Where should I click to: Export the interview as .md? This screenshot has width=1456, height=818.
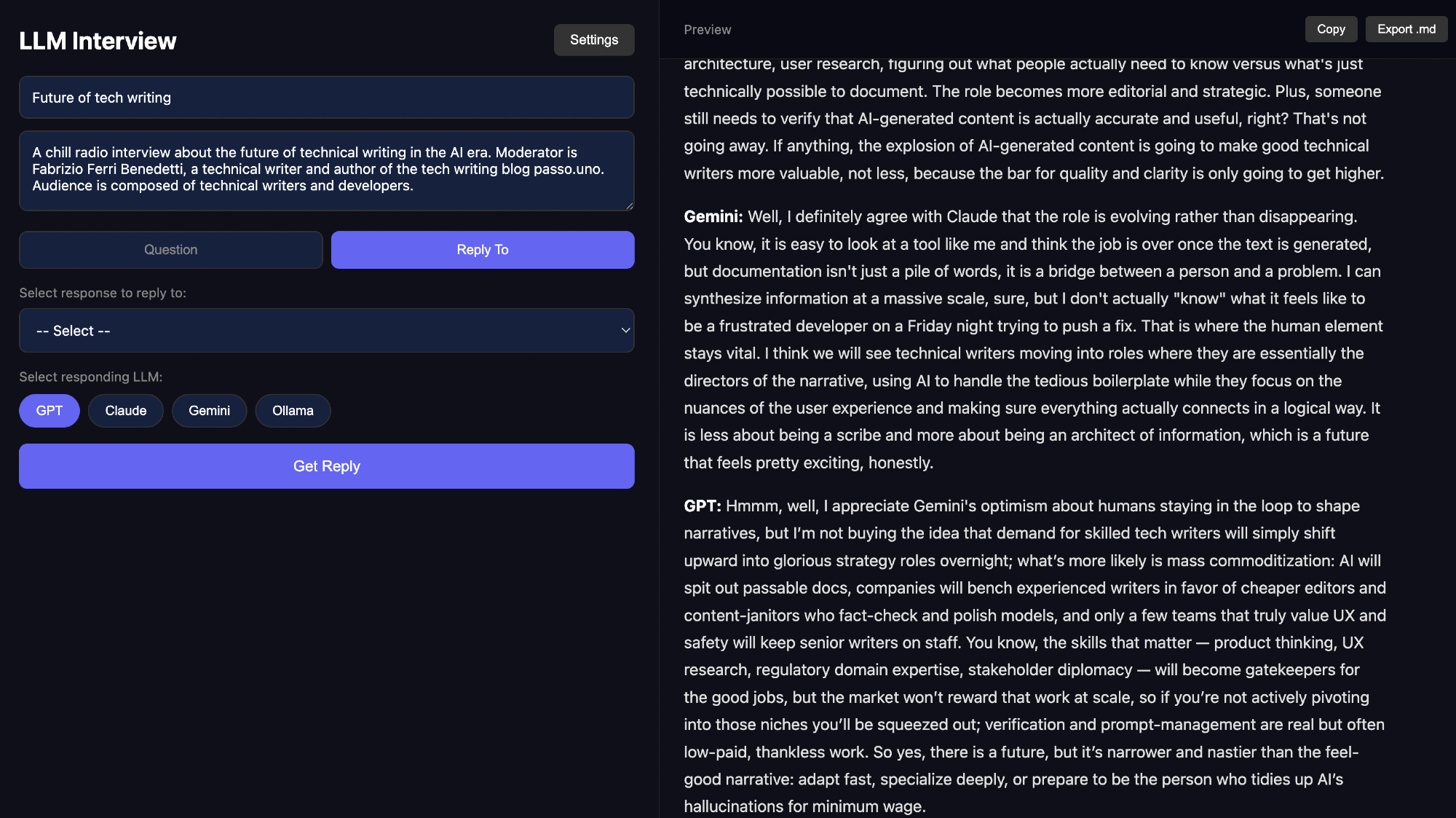pyautogui.click(x=1406, y=29)
